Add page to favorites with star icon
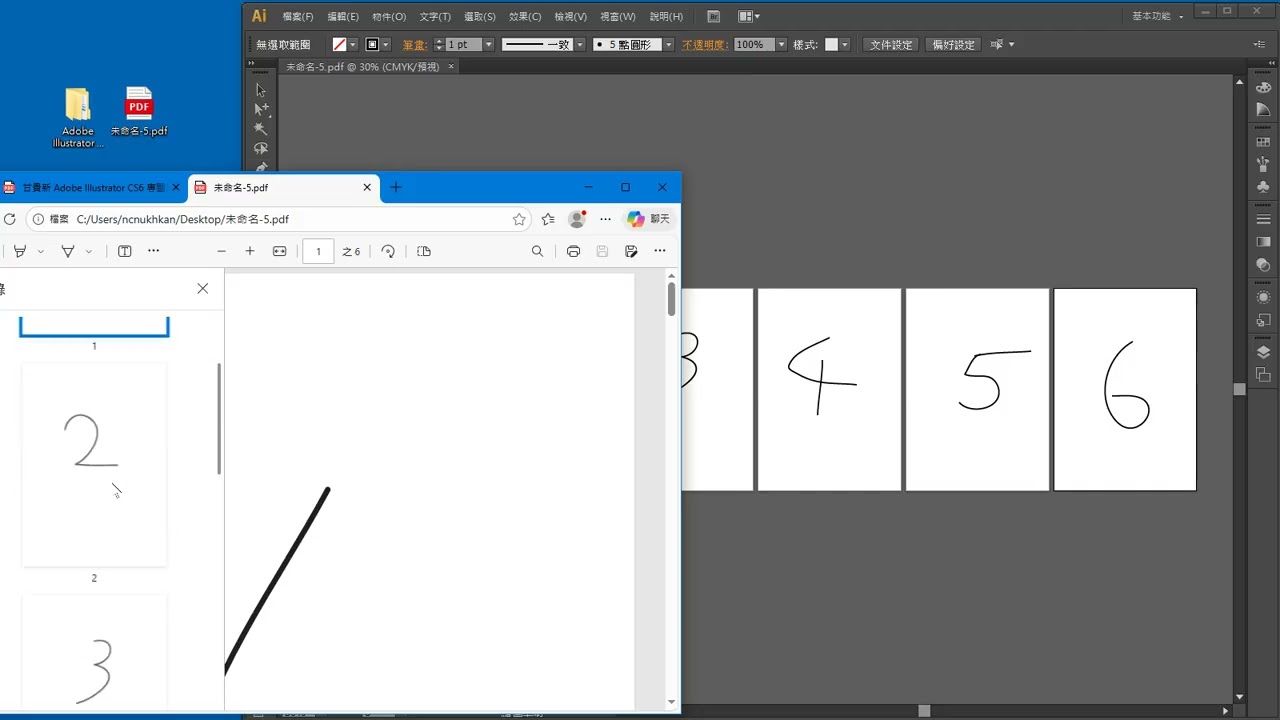This screenshot has width=1280, height=720. coord(519,219)
